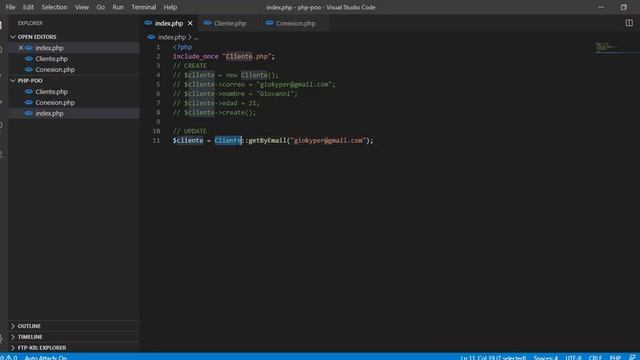This screenshot has height=360, width=640.
Task: Click the PHP icon on the Conexion.php tab
Action: pyautogui.click(x=269, y=23)
